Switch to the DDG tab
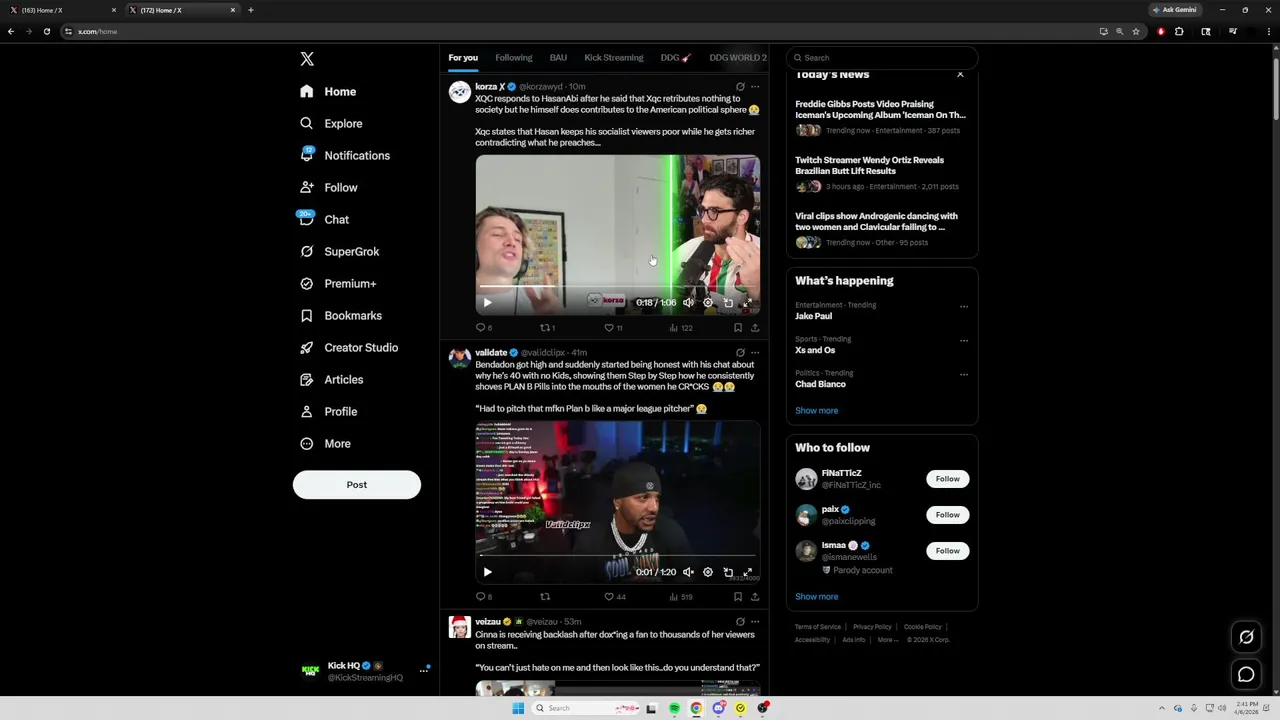1280x720 pixels. click(x=676, y=57)
